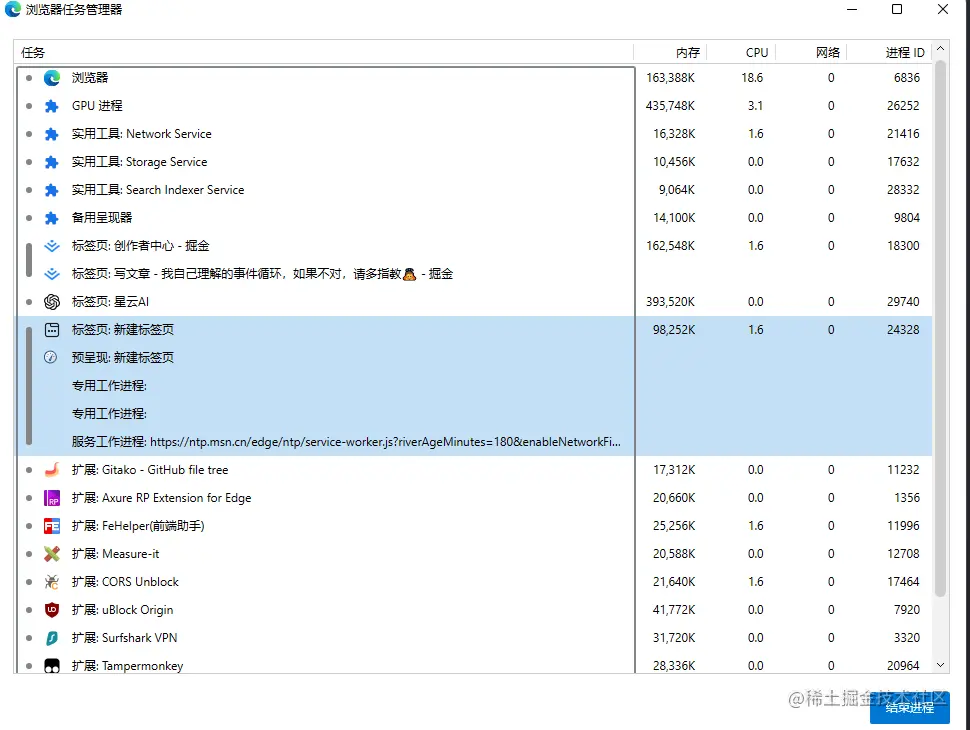Select the 标签页: 写文章 row
Viewport: 970px width, 730px height.
[x=474, y=273]
